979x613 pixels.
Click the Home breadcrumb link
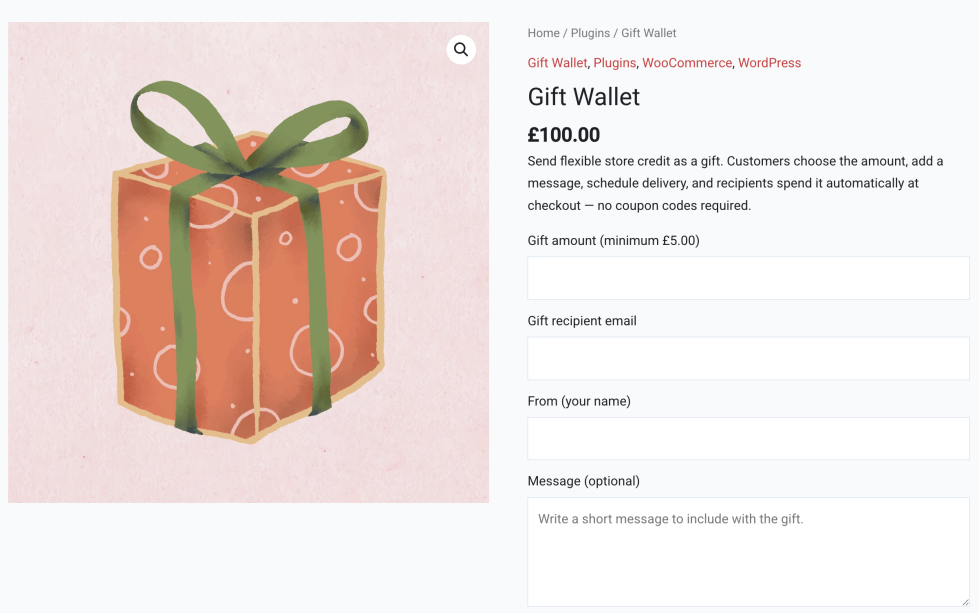tap(542, 32)
